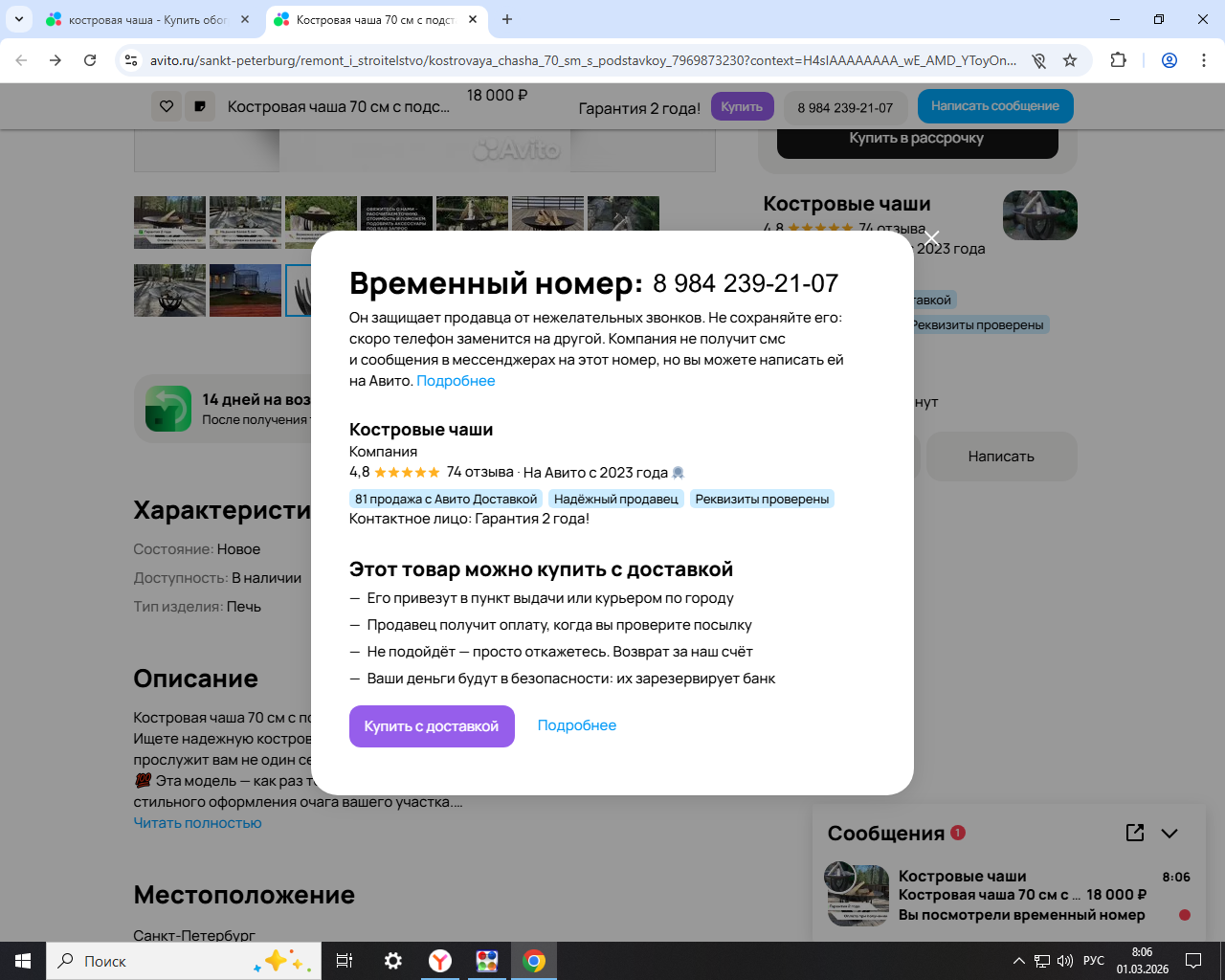This screenshot has width=1225, height=980.
Task: Bookmark this page with star icon
Action: point(1070,60)
